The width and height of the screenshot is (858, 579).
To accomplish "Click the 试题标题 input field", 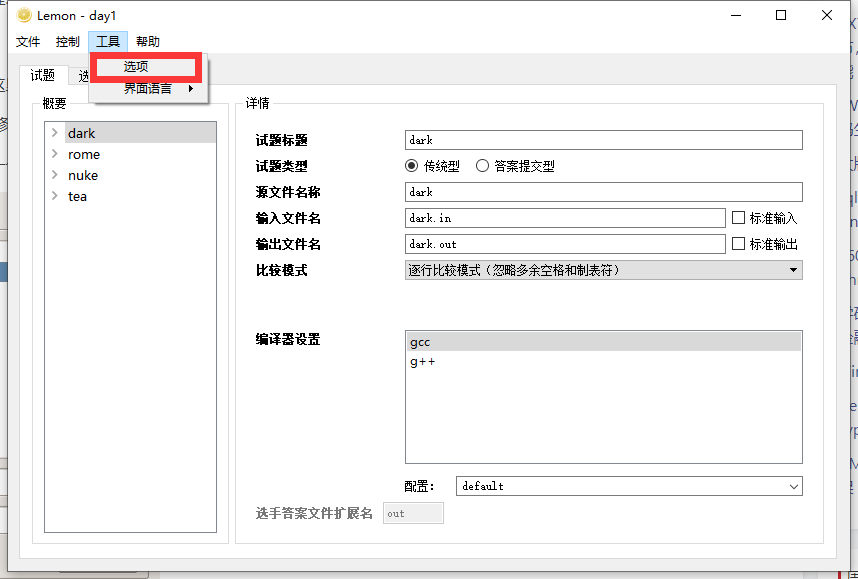I will [x=604, y=140].
